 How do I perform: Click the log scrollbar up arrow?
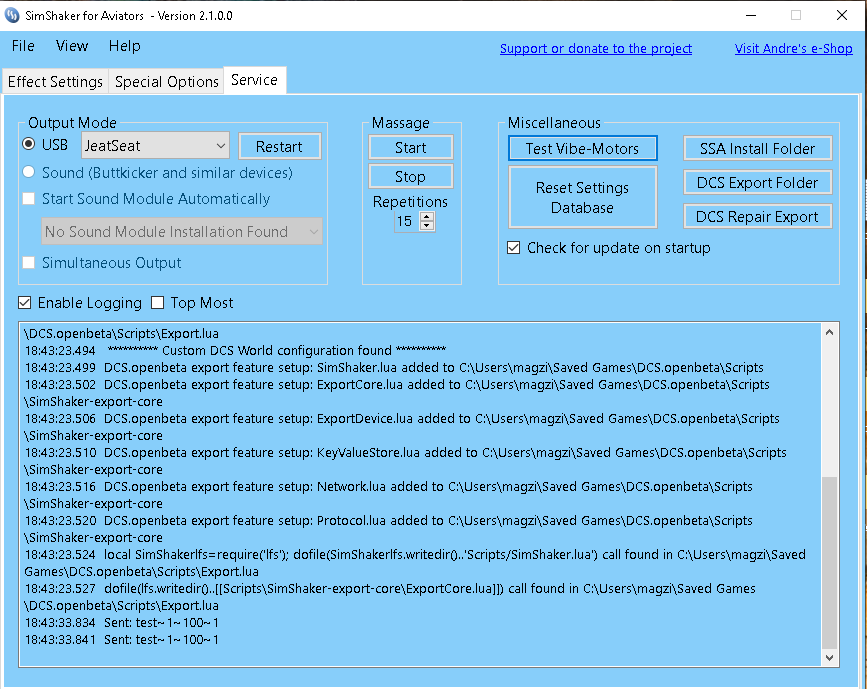pyautogui.click(x=829, y=332)
